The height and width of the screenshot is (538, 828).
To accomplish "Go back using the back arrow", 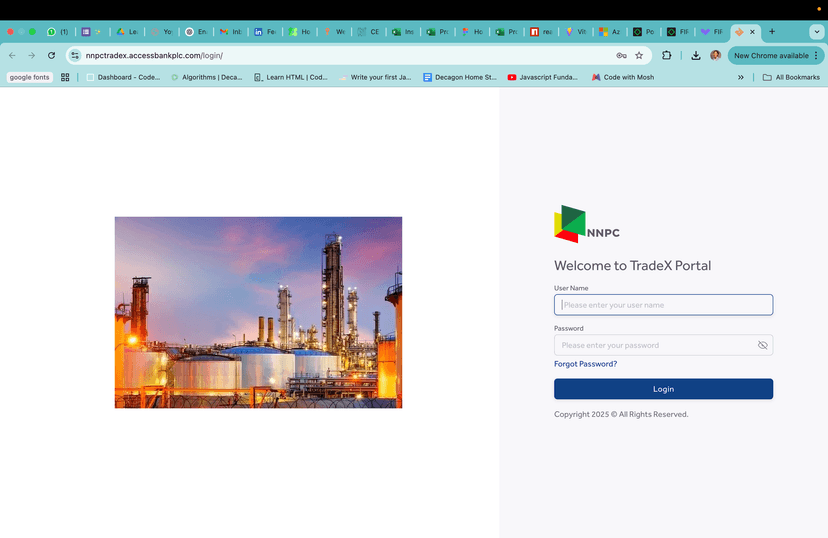I will 12,56.
